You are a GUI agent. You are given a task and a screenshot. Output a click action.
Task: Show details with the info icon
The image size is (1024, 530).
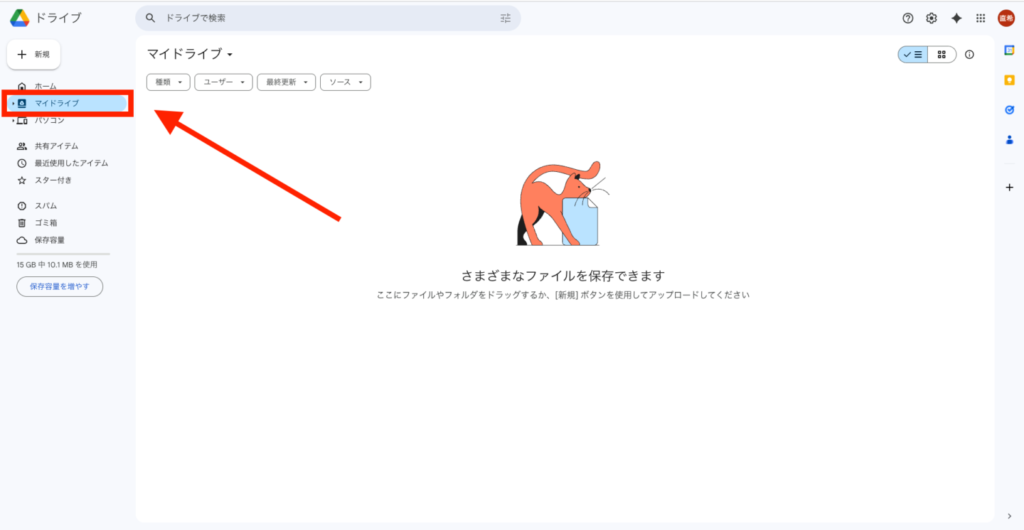tap(969, 55)
